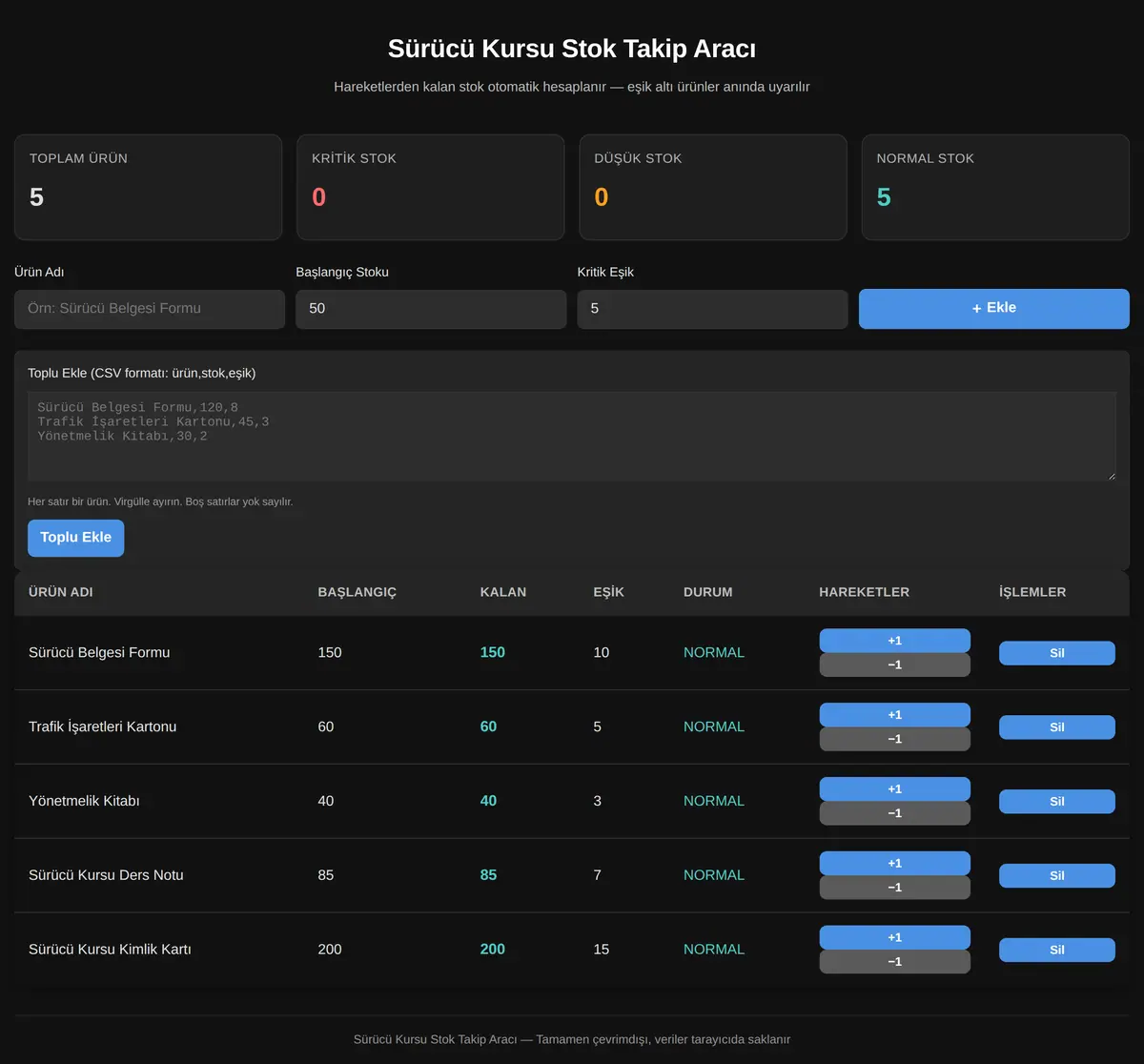The image size is (1144, 1064).
Task: Click the threshold value 15
Action: tap(602, 950)
